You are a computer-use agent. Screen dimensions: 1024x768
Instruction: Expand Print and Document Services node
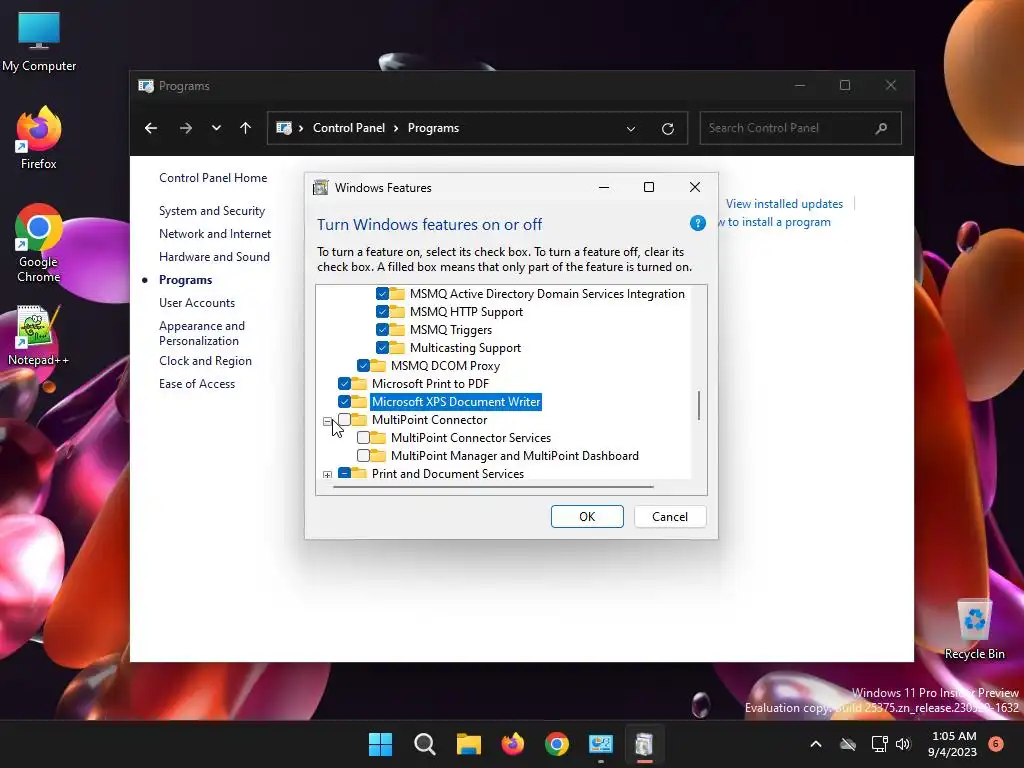[327, 475]
